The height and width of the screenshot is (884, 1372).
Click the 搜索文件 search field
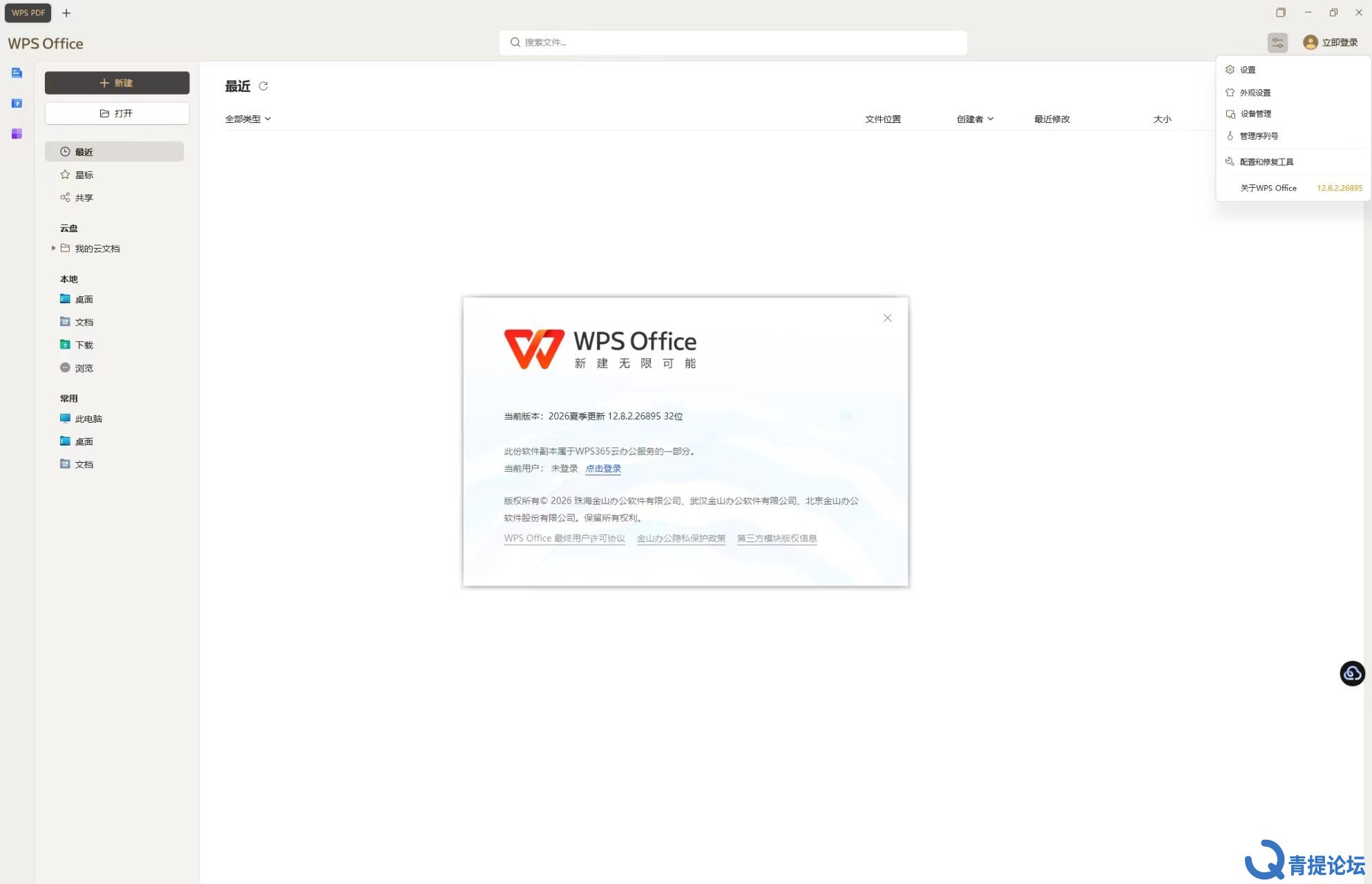733,42
